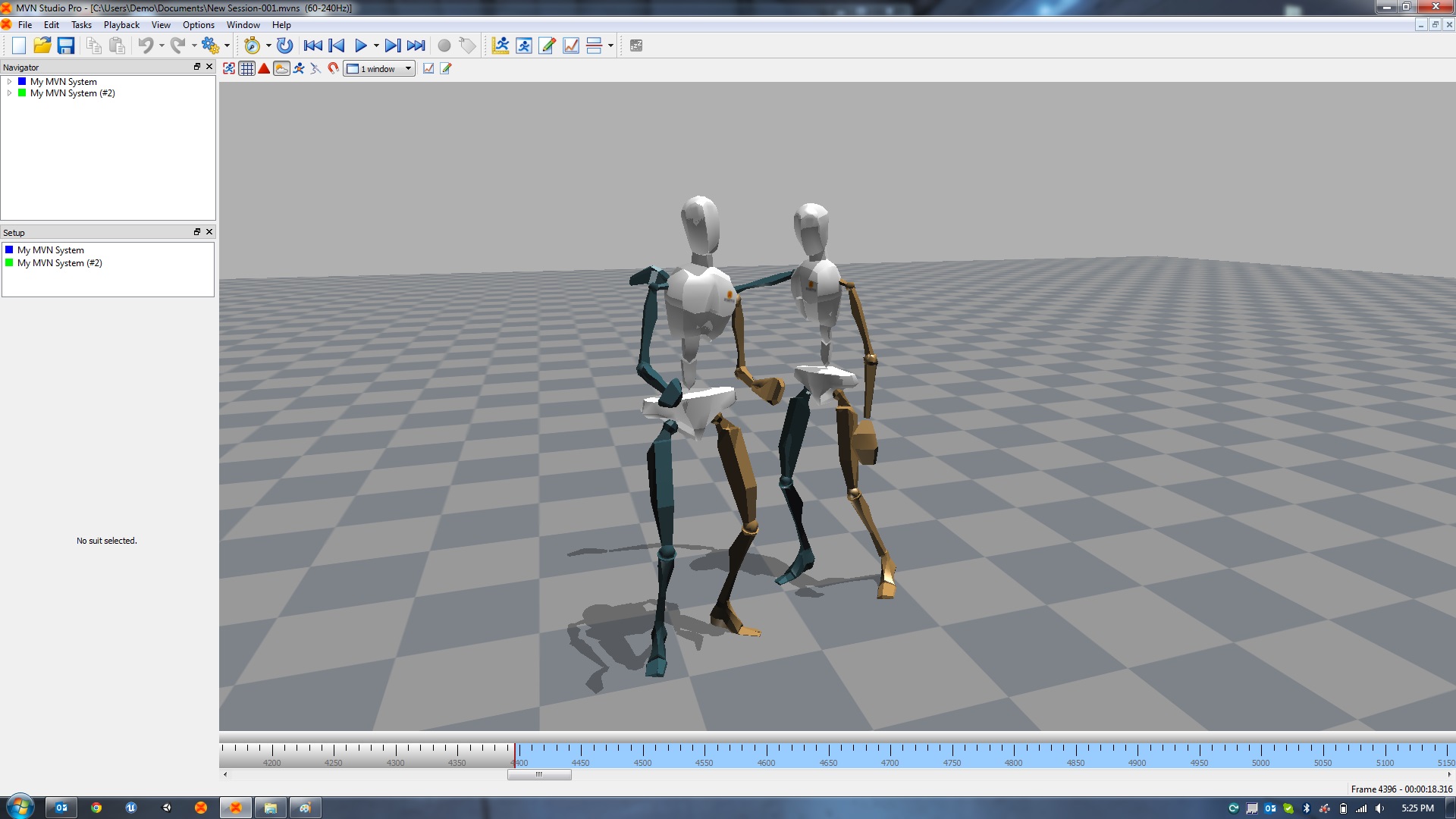Click the marker tag icon in toolbar
Screen dimensions: 1456x819
468,45
